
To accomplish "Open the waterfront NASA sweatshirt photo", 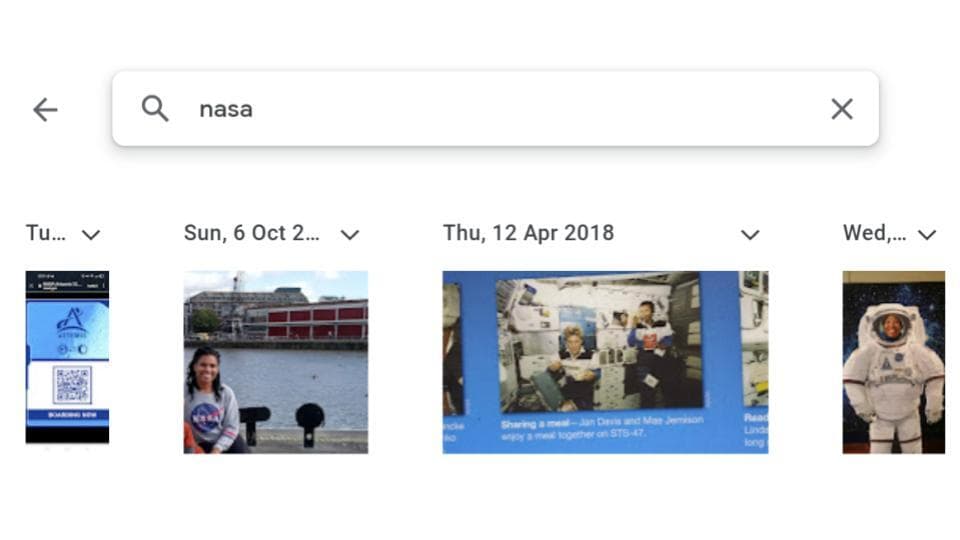I will point(276,362).
